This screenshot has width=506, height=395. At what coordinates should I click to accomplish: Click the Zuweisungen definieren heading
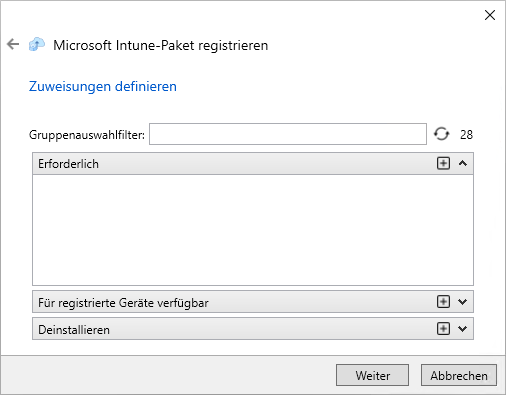(x=103, y=86)
